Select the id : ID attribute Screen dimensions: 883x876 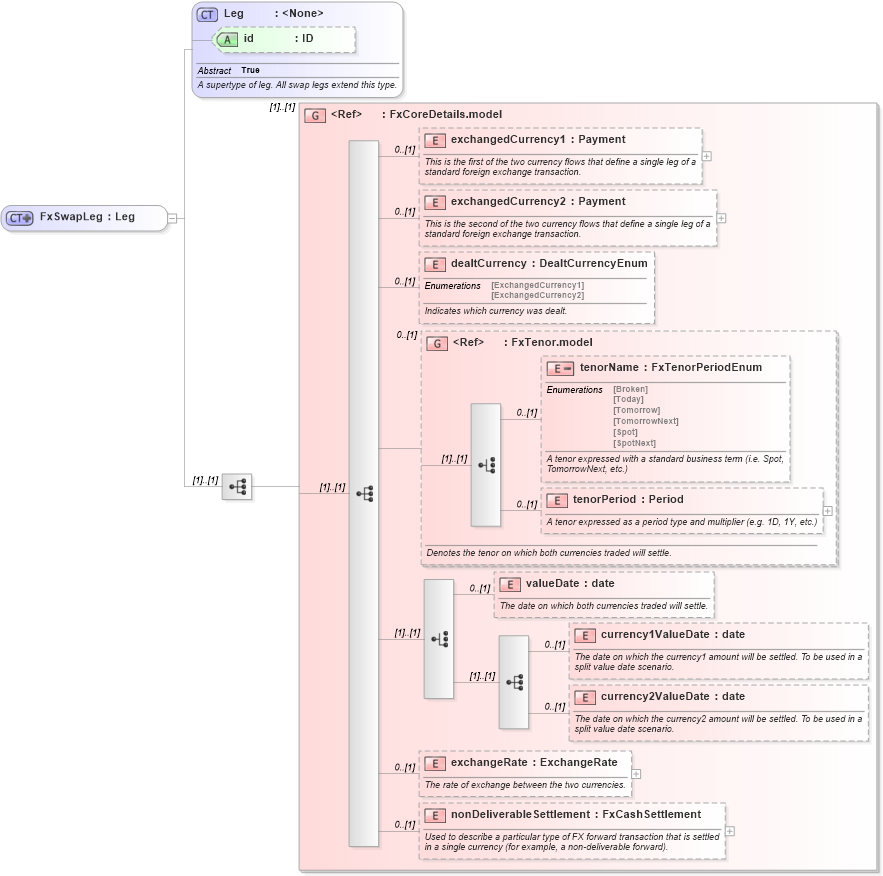coord(286,39)
